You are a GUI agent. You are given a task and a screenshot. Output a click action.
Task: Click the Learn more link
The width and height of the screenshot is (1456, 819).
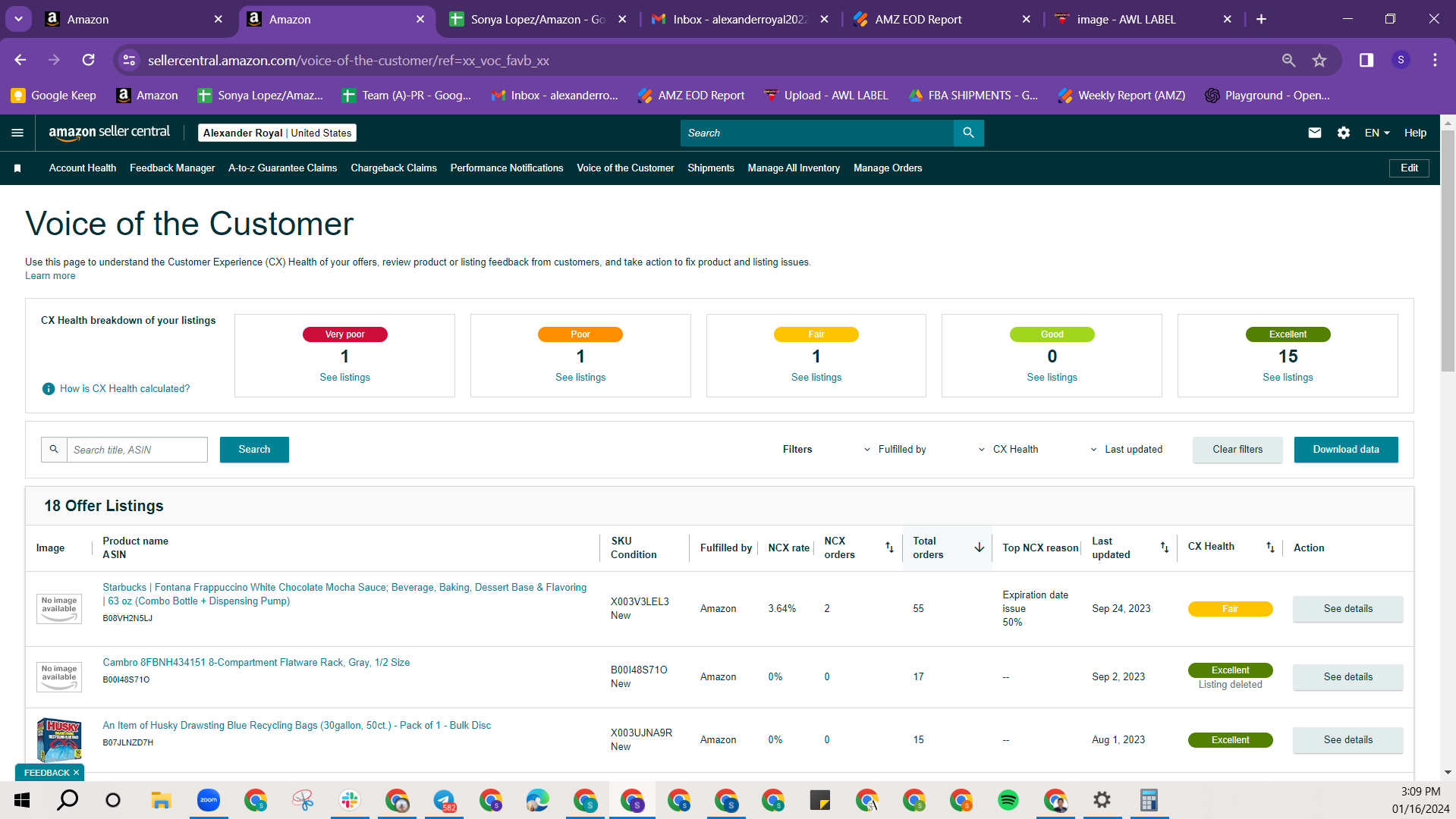[50, 276]
